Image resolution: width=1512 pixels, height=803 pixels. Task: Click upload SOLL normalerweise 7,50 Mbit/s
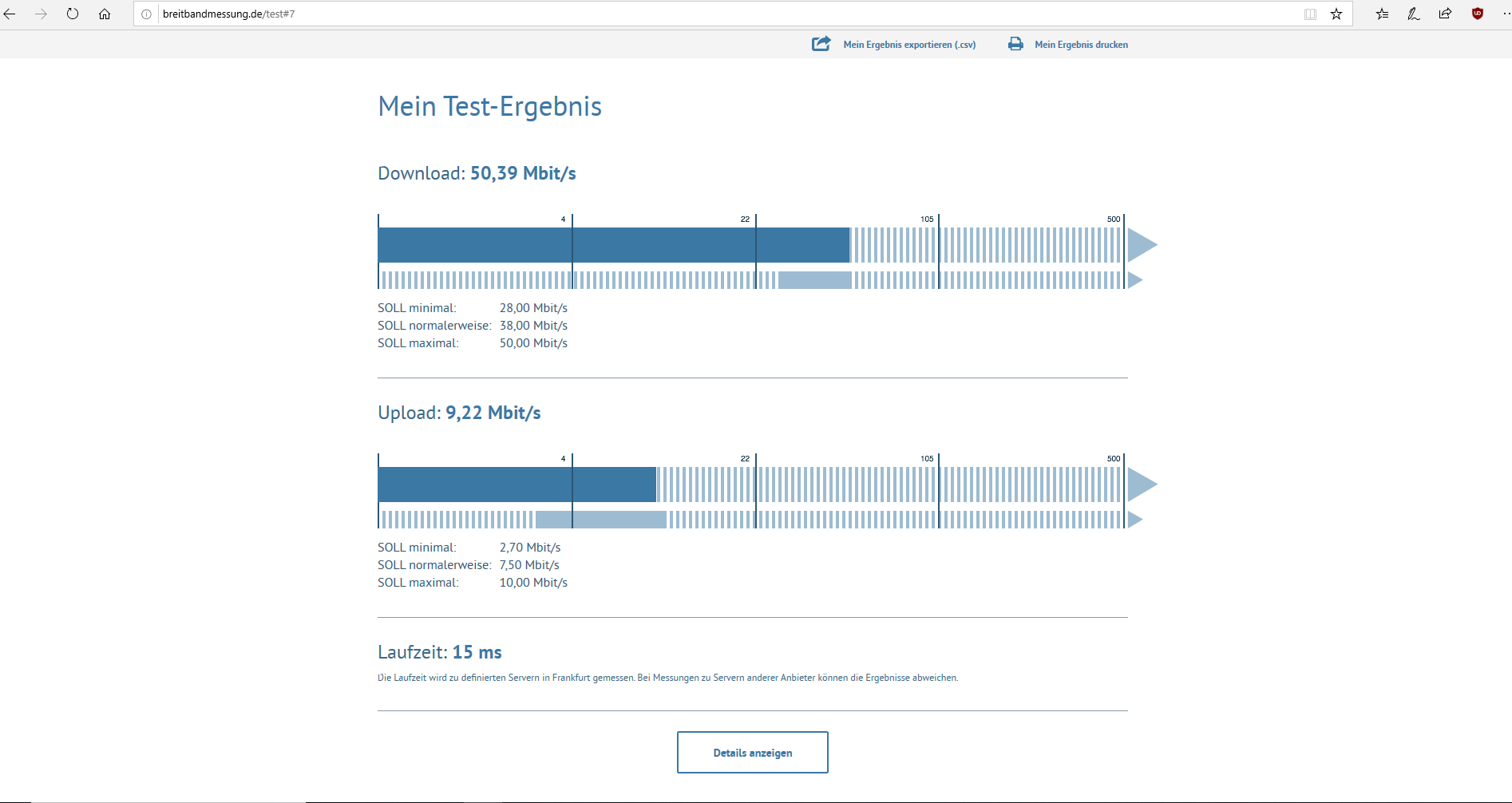[469, 565]
